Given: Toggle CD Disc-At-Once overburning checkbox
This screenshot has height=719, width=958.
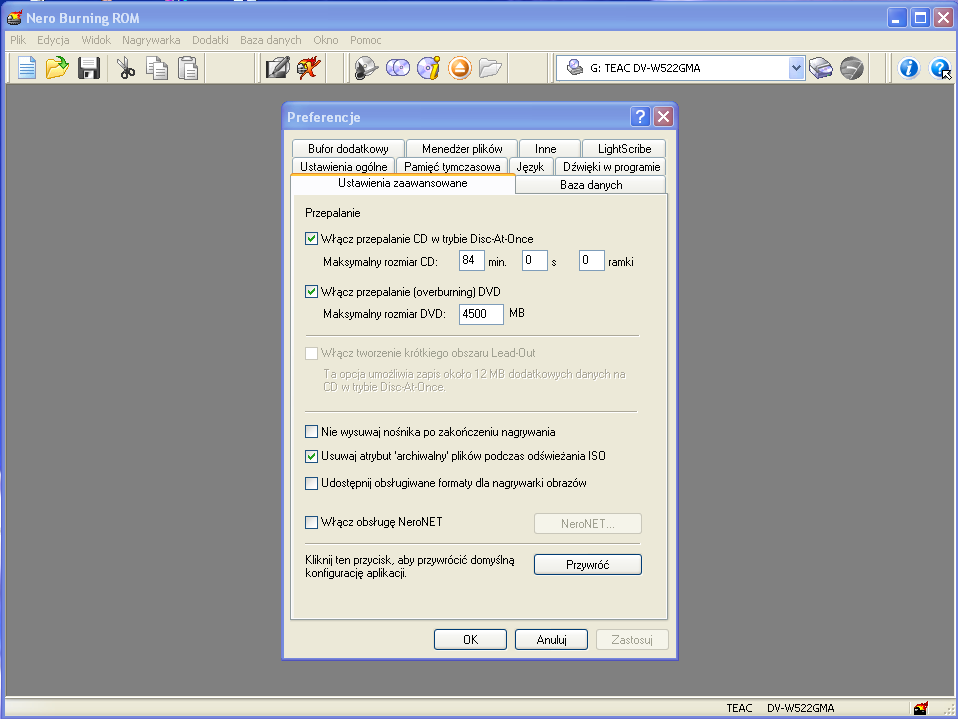Looking at the screenshot, I should pos(312,239).
